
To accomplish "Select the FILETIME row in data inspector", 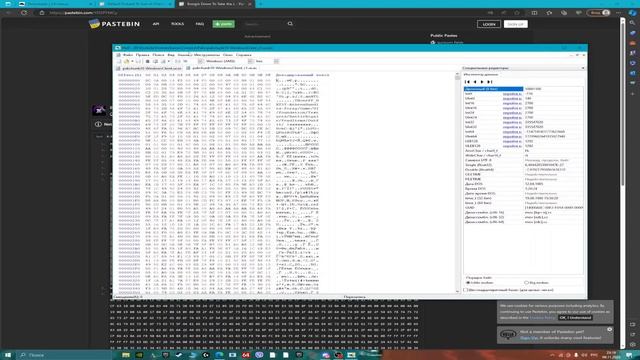I will coord(524,179).
